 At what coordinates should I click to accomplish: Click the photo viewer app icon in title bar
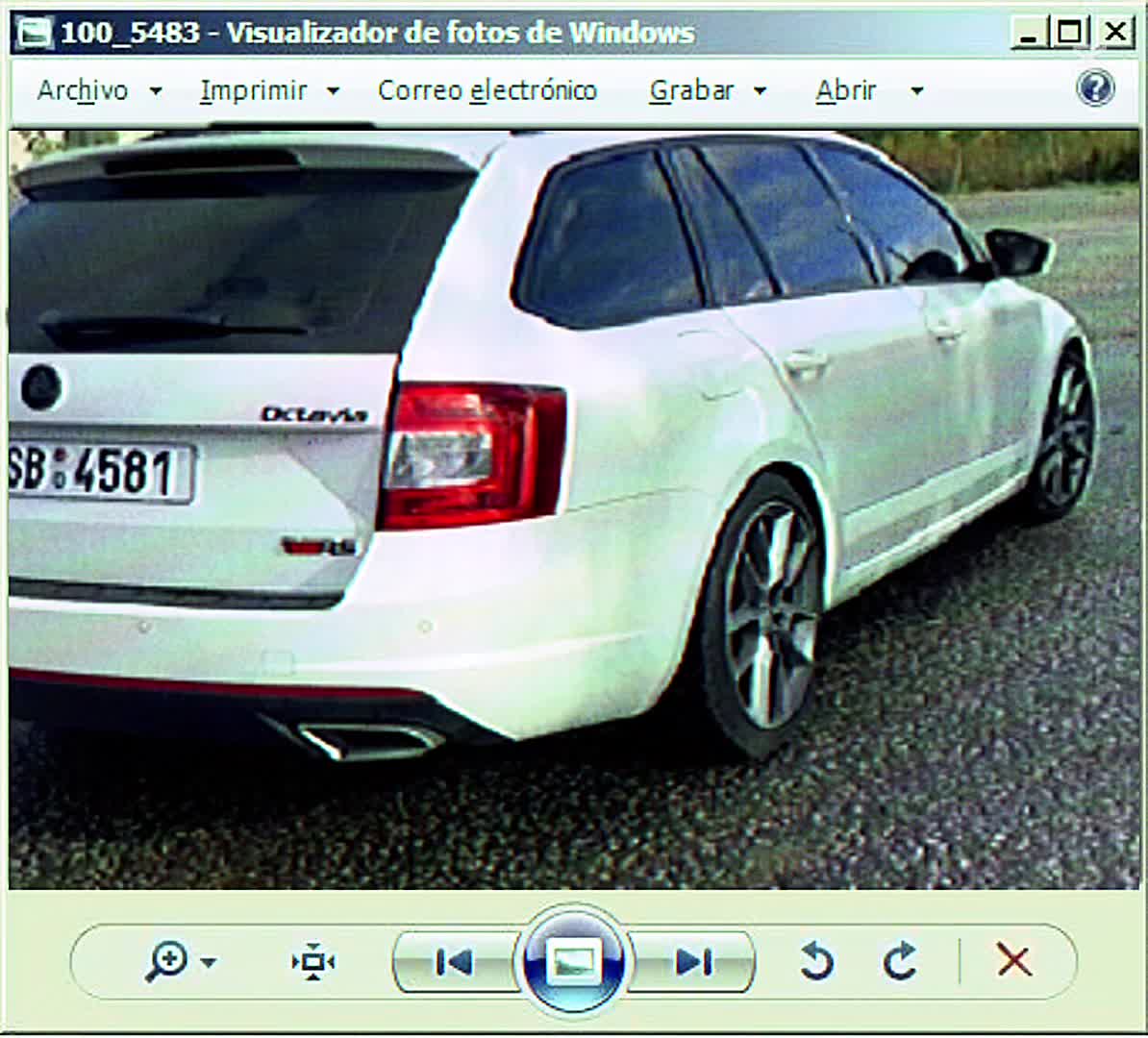34,34
